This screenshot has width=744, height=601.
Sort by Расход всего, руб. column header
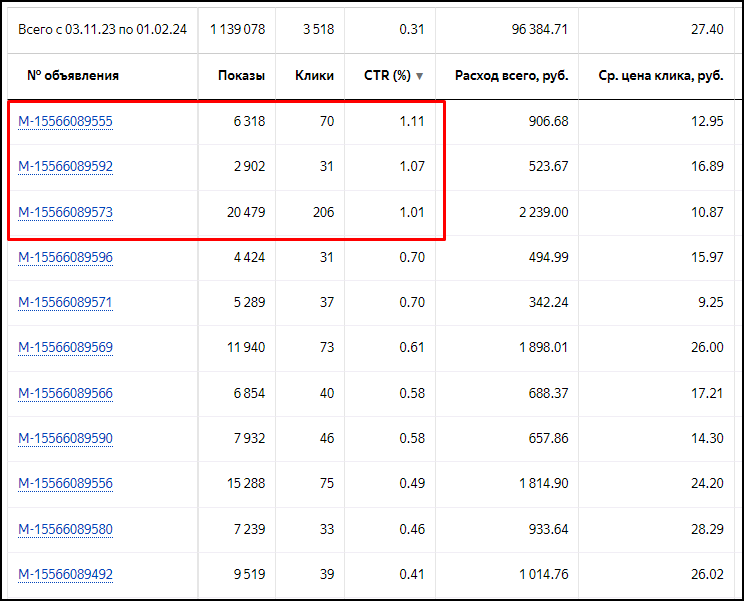(x=510, y=76)
